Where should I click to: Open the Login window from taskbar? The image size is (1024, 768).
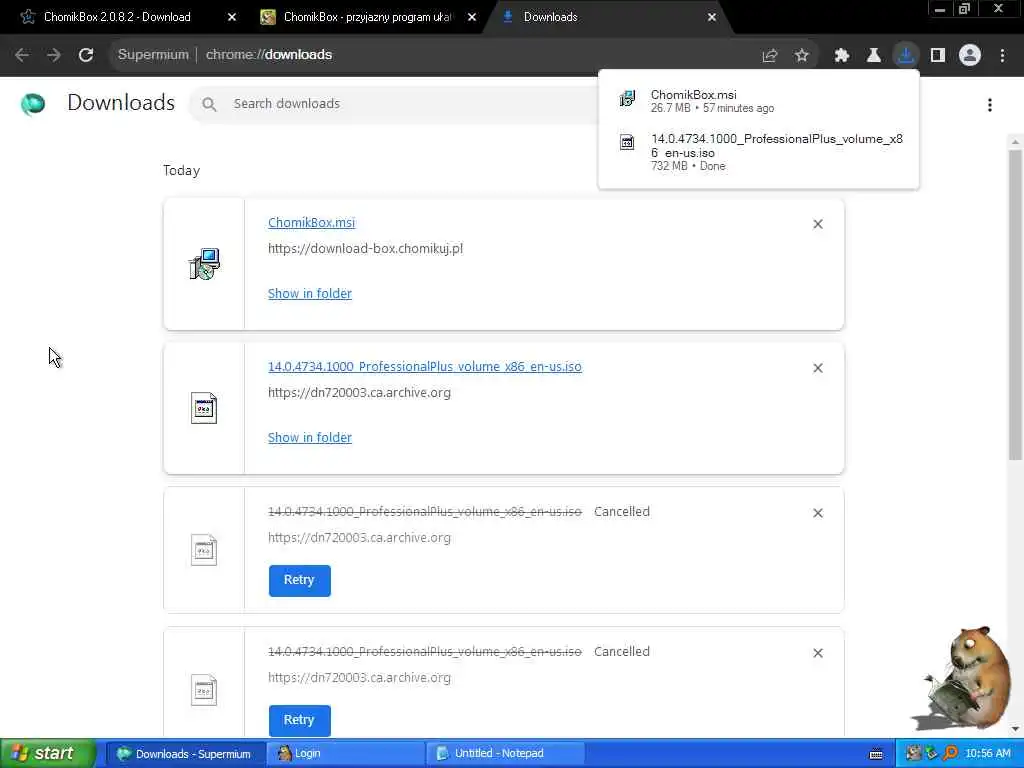345,754
